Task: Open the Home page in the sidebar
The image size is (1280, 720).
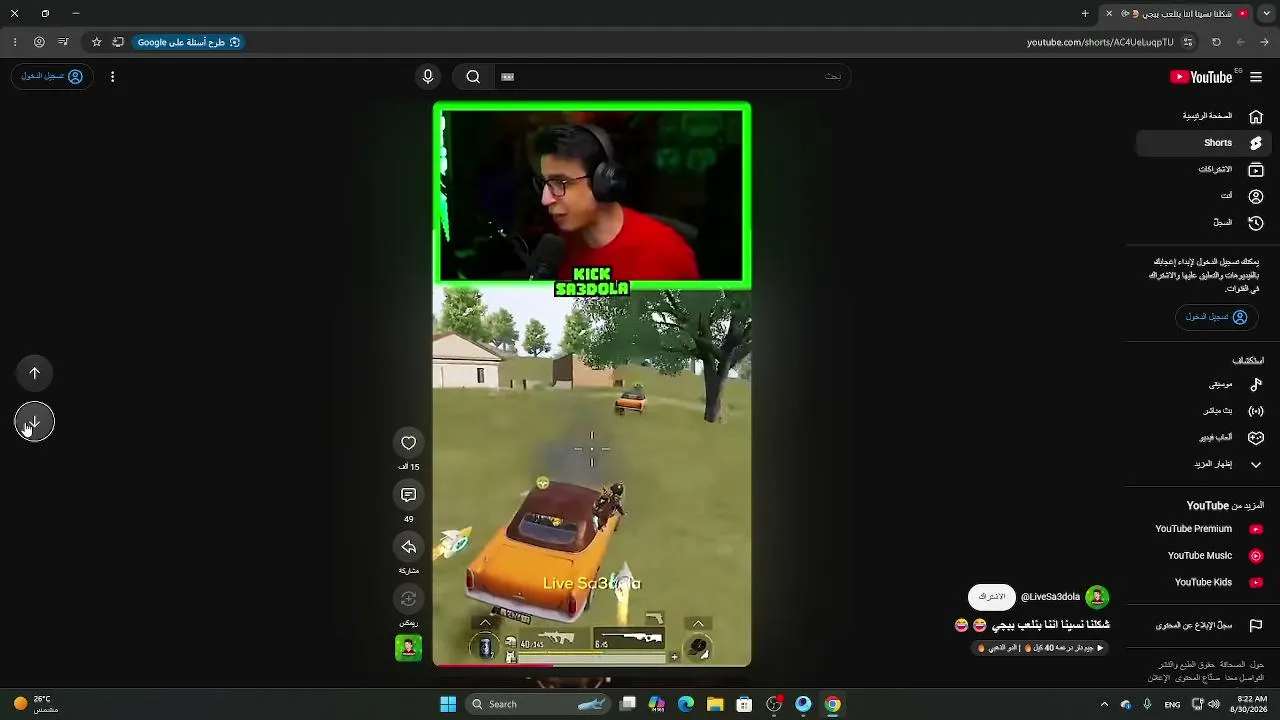Action: [x=1204, y=116]
